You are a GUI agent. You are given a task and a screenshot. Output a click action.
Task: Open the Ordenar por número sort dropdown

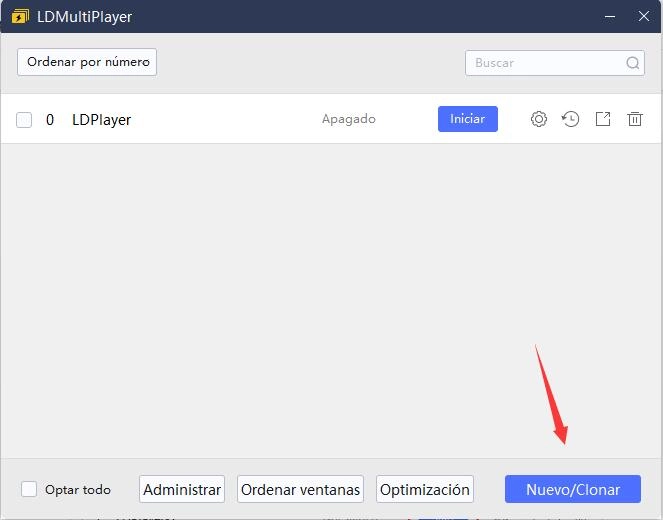point(87,62)
